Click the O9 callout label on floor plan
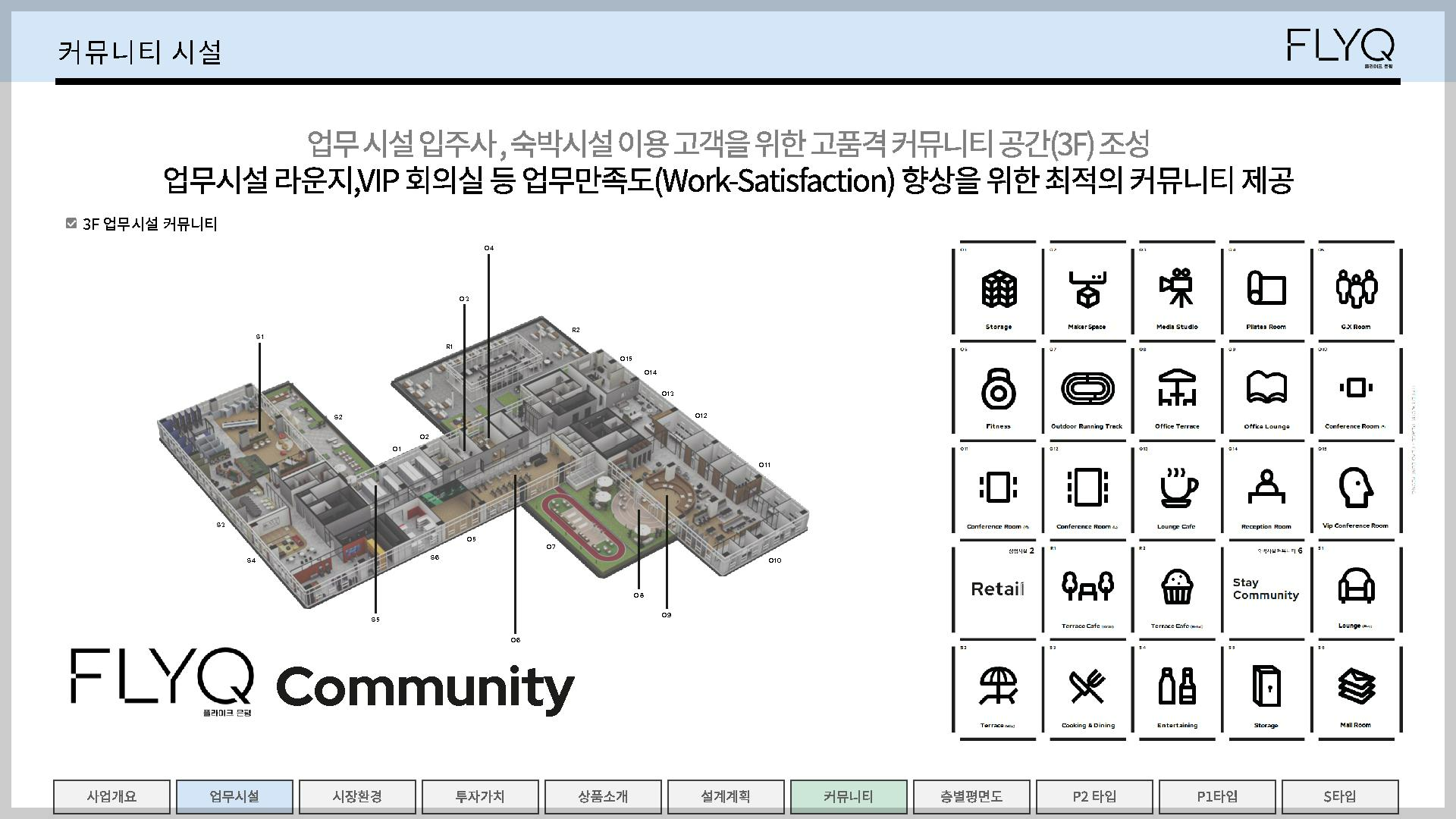The height and width of the screenshot is (819, 1456). point(667,615)
